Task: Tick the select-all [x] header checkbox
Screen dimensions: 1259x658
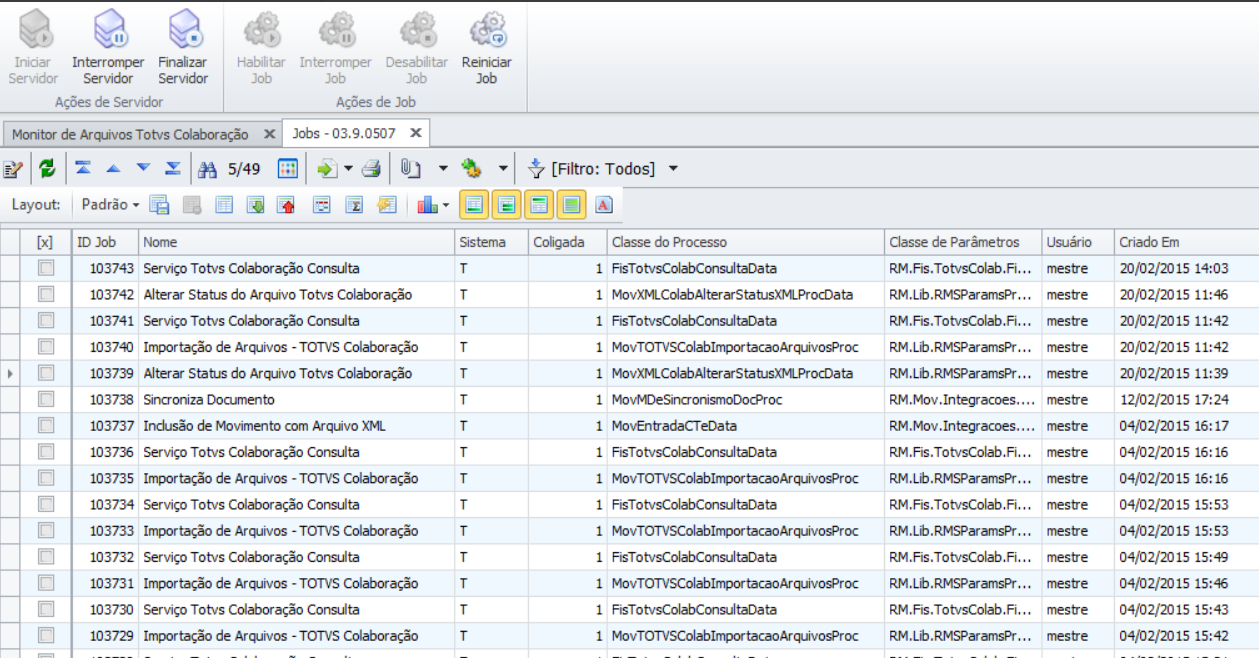Action: point(45,242)
